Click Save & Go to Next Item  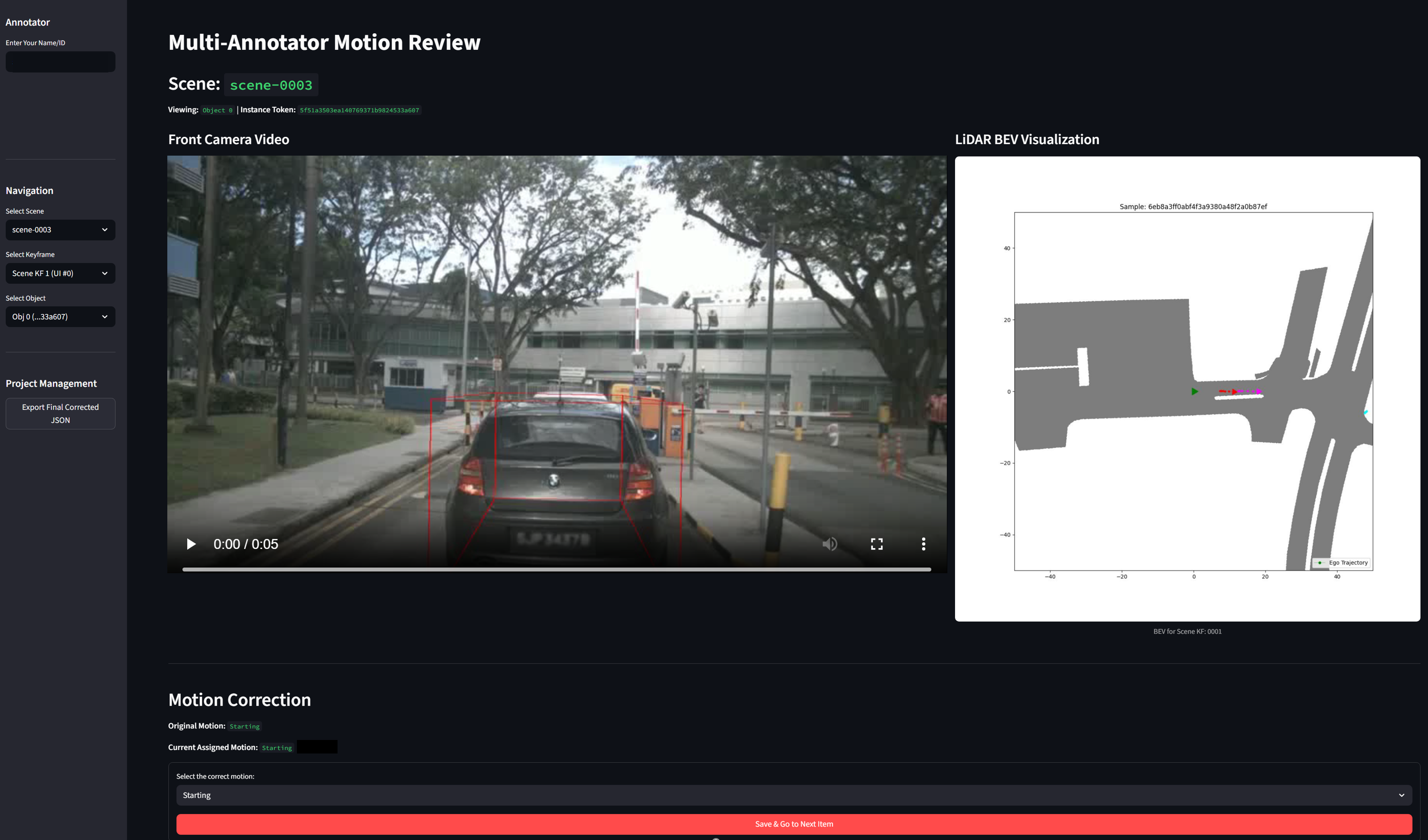[x=793, y=824]
